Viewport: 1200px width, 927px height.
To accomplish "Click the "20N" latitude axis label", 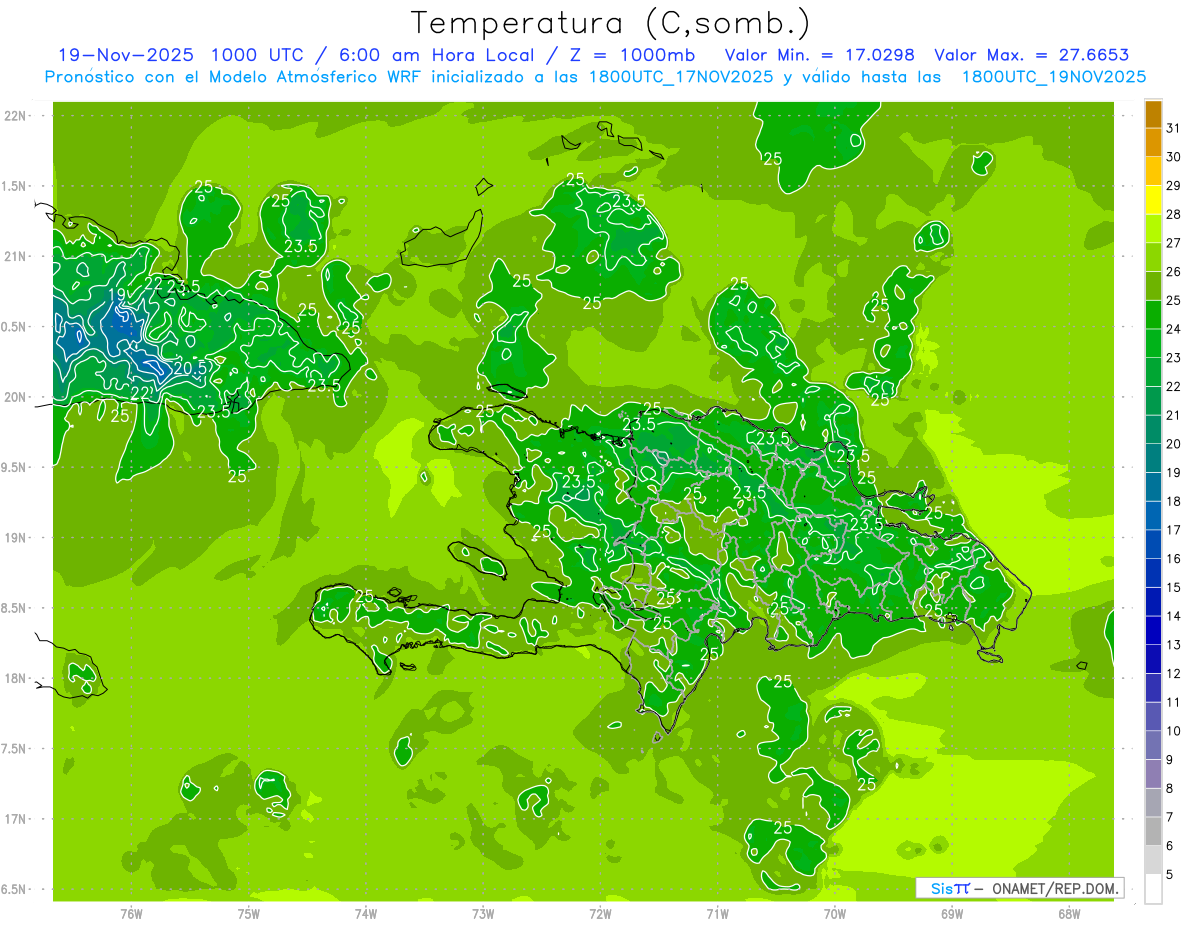I will pos(15,397).
